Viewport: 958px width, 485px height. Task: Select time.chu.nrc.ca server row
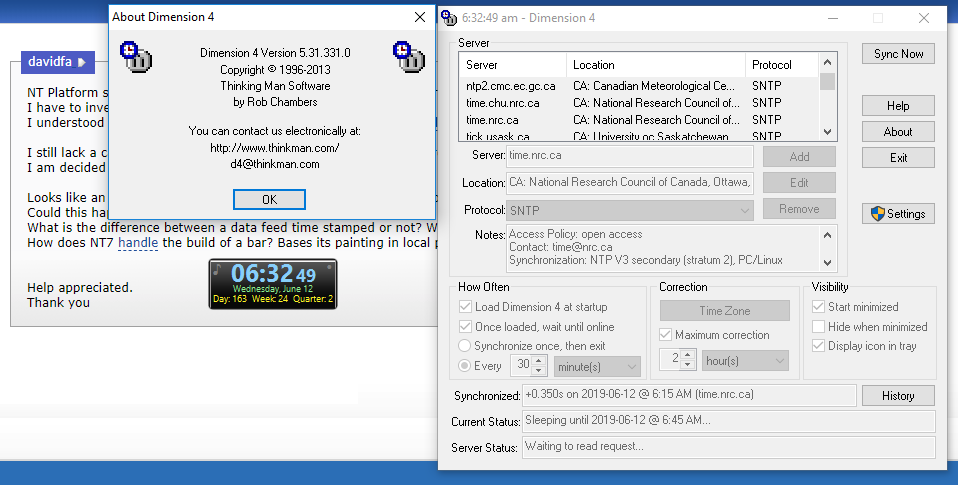click(639, 103)
